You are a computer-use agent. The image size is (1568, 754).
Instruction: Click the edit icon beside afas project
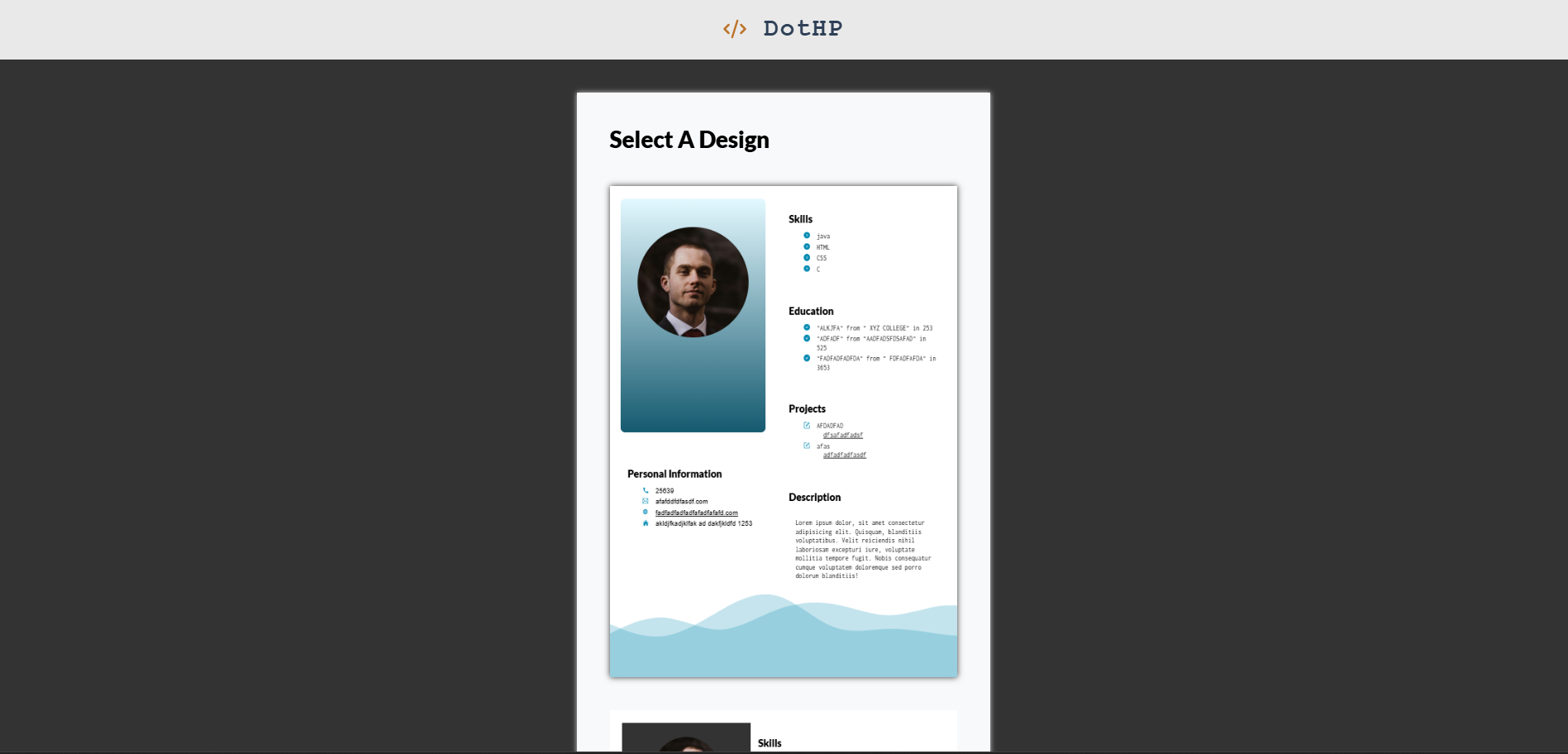coord(807,446)
